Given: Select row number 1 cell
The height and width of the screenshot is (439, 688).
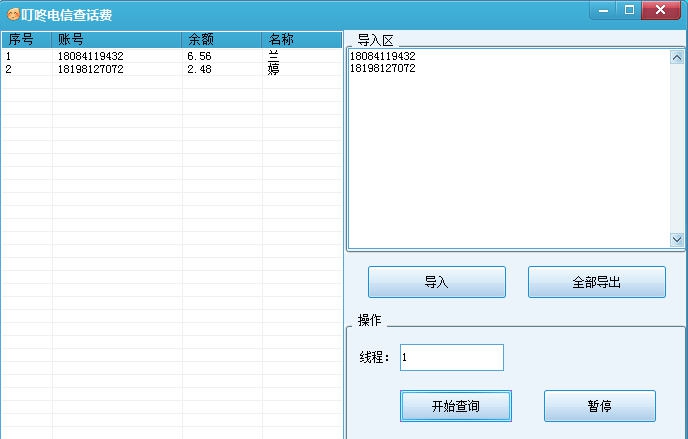Looking at the screenshot, I should pos(8,56).
